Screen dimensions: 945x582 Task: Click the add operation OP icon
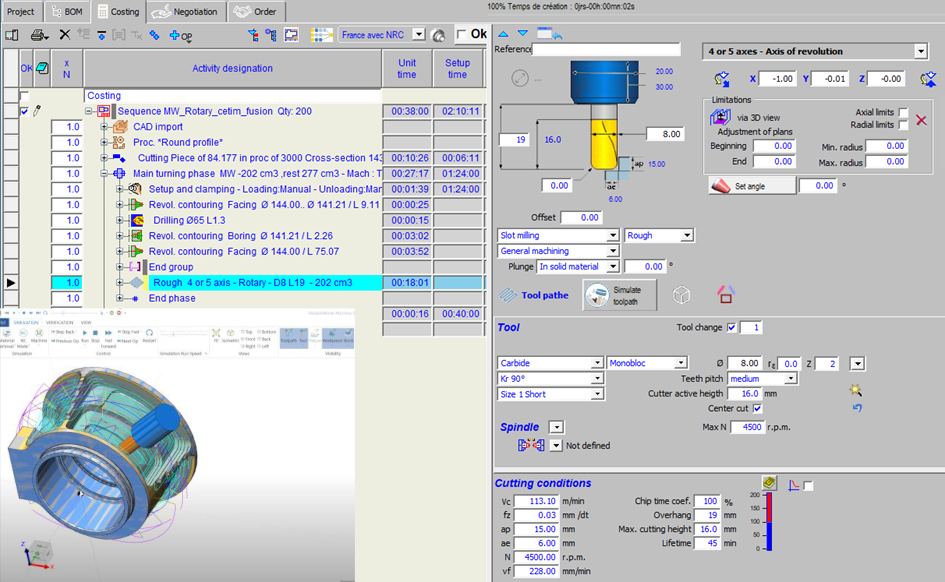coord(180,35)
